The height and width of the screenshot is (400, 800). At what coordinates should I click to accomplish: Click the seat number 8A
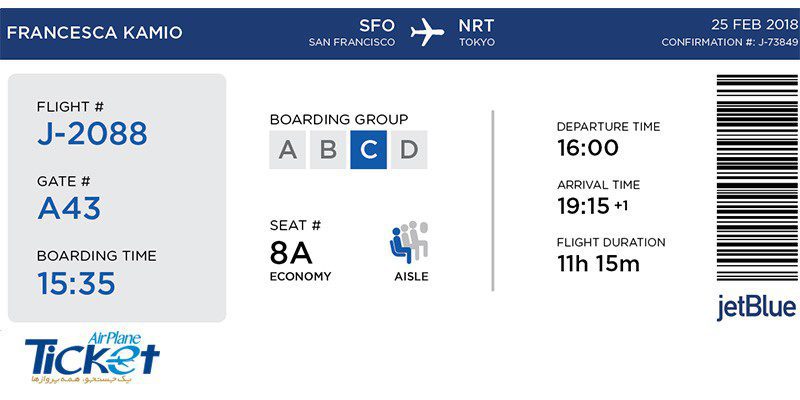pyautogui.click(x=291, y=253)
